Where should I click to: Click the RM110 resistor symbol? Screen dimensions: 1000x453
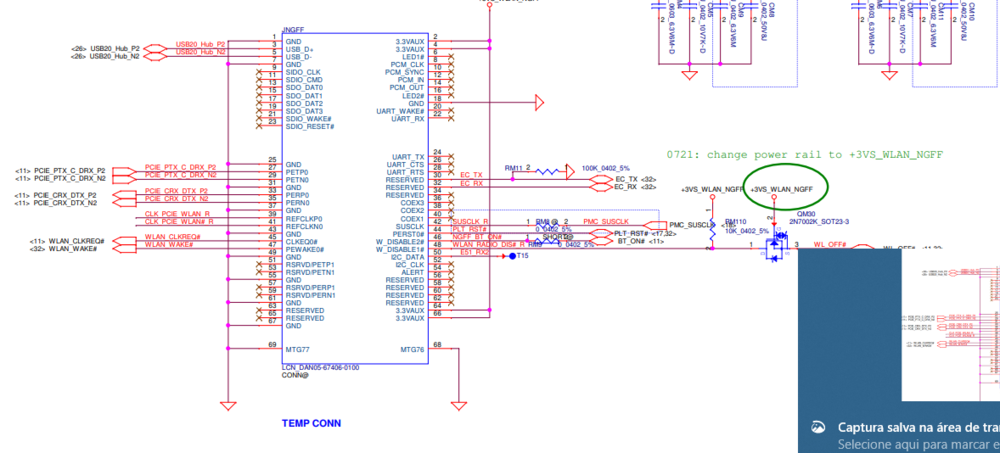coord(712,225)
